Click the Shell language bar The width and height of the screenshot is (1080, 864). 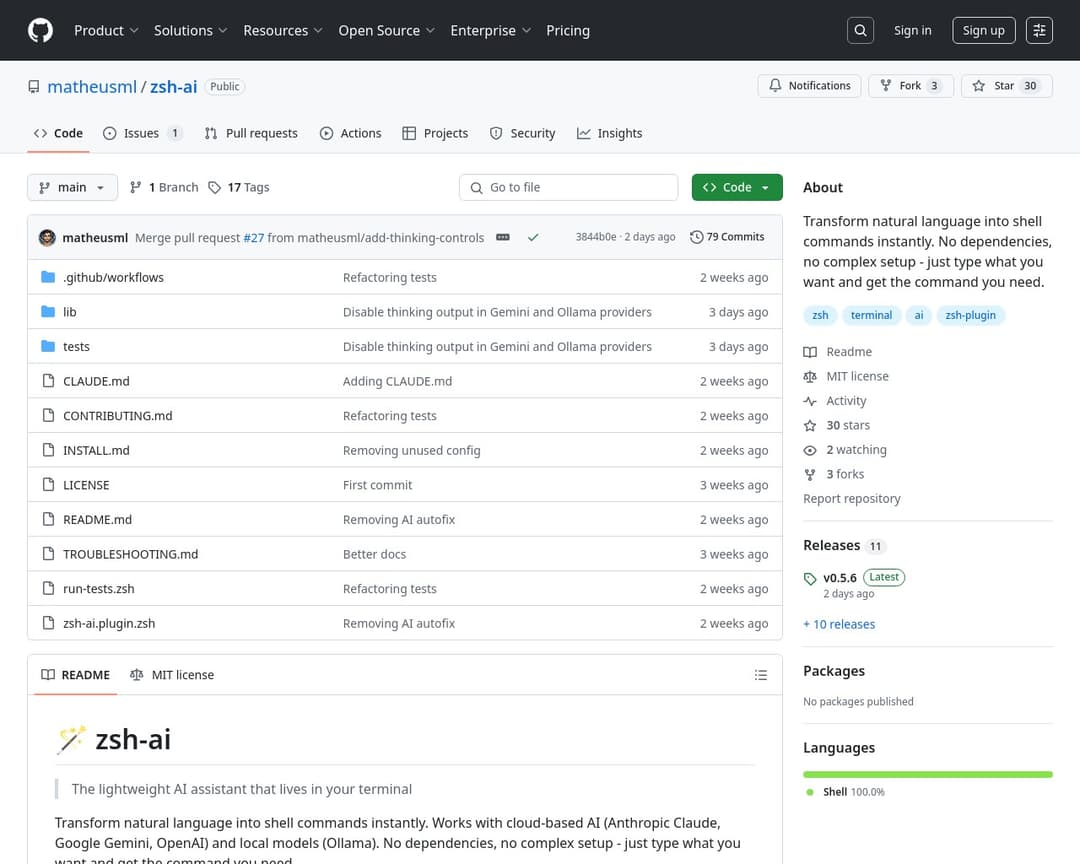click(928, 774)
